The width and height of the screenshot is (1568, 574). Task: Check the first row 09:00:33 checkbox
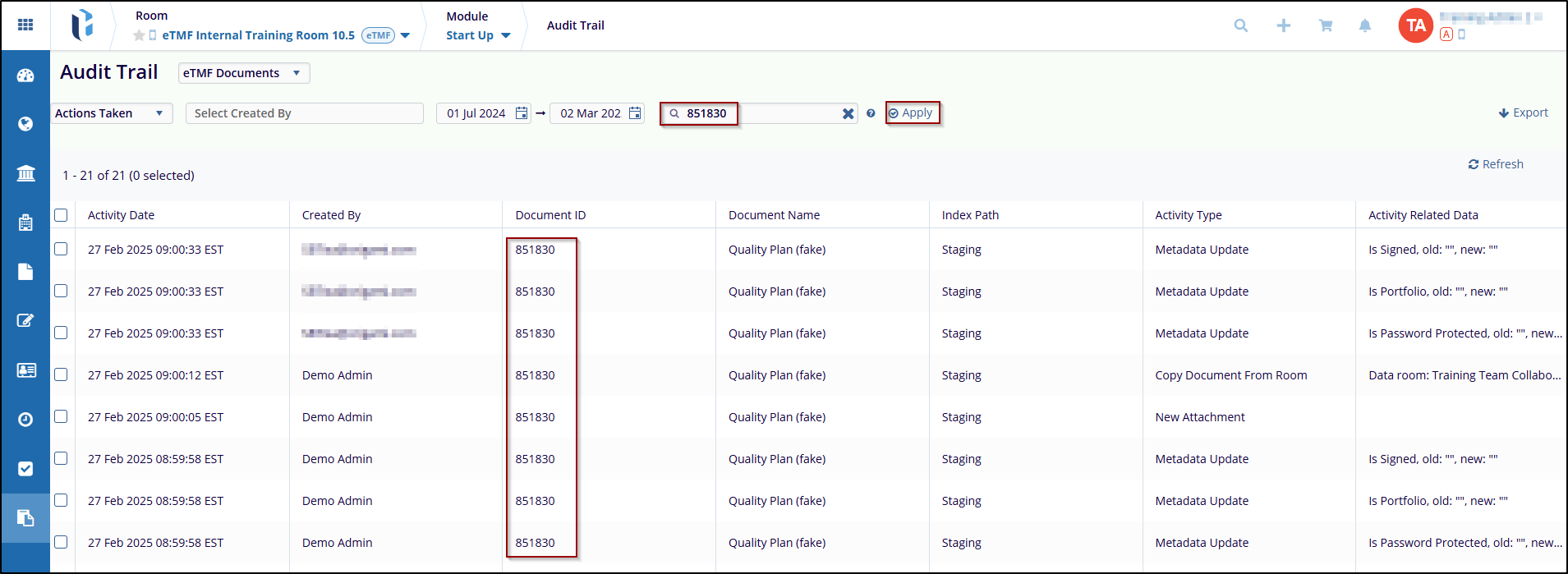click(61, 249)
